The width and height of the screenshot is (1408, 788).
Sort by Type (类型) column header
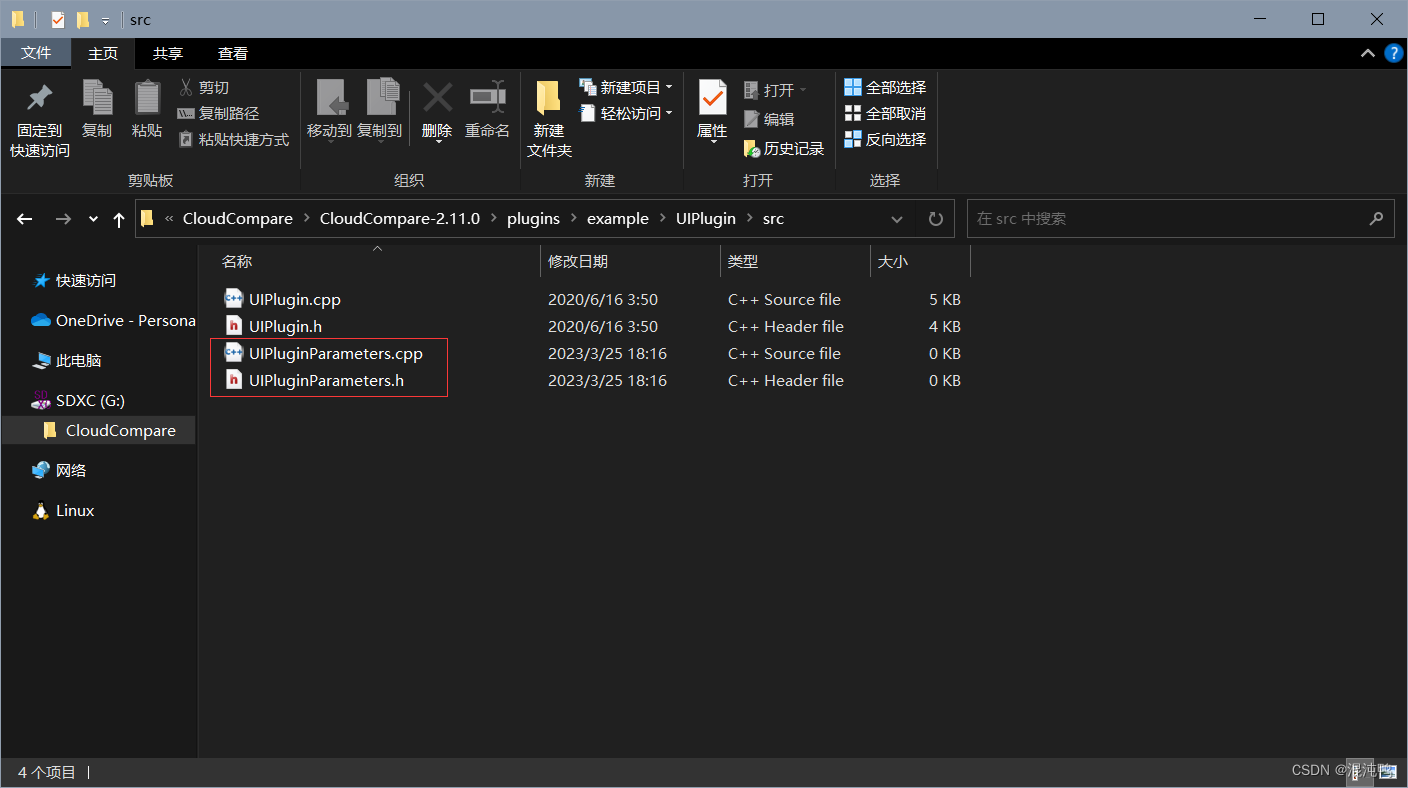[743, 261]
